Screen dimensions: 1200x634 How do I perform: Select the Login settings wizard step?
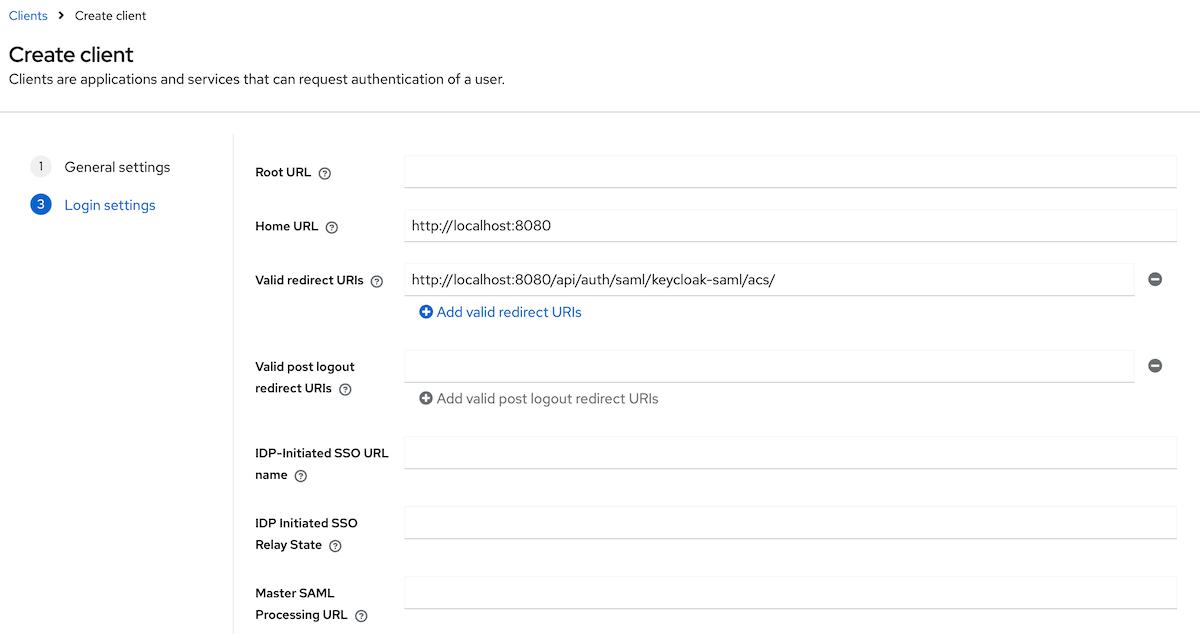[110, 205]
